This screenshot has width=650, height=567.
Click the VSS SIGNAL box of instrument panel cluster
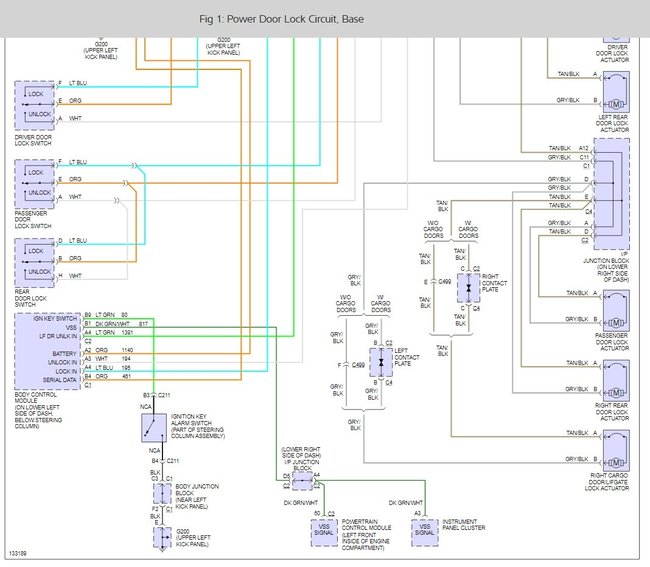point(424,533)
